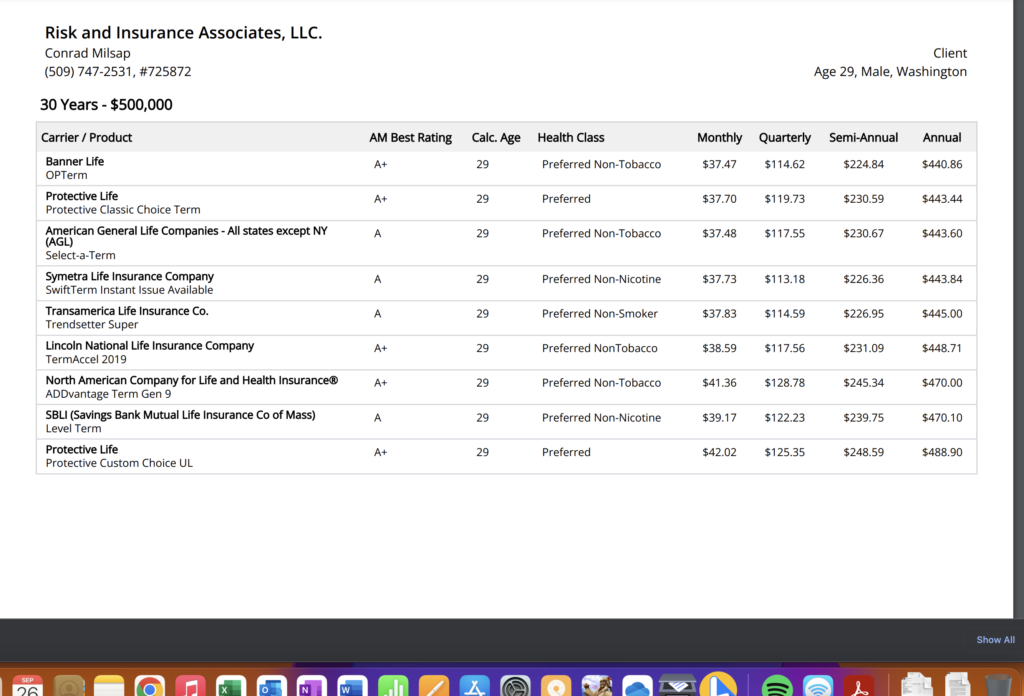Click Show All in the downloads bar
This screenshot has height=696, width=1024.
pos(995,640)
